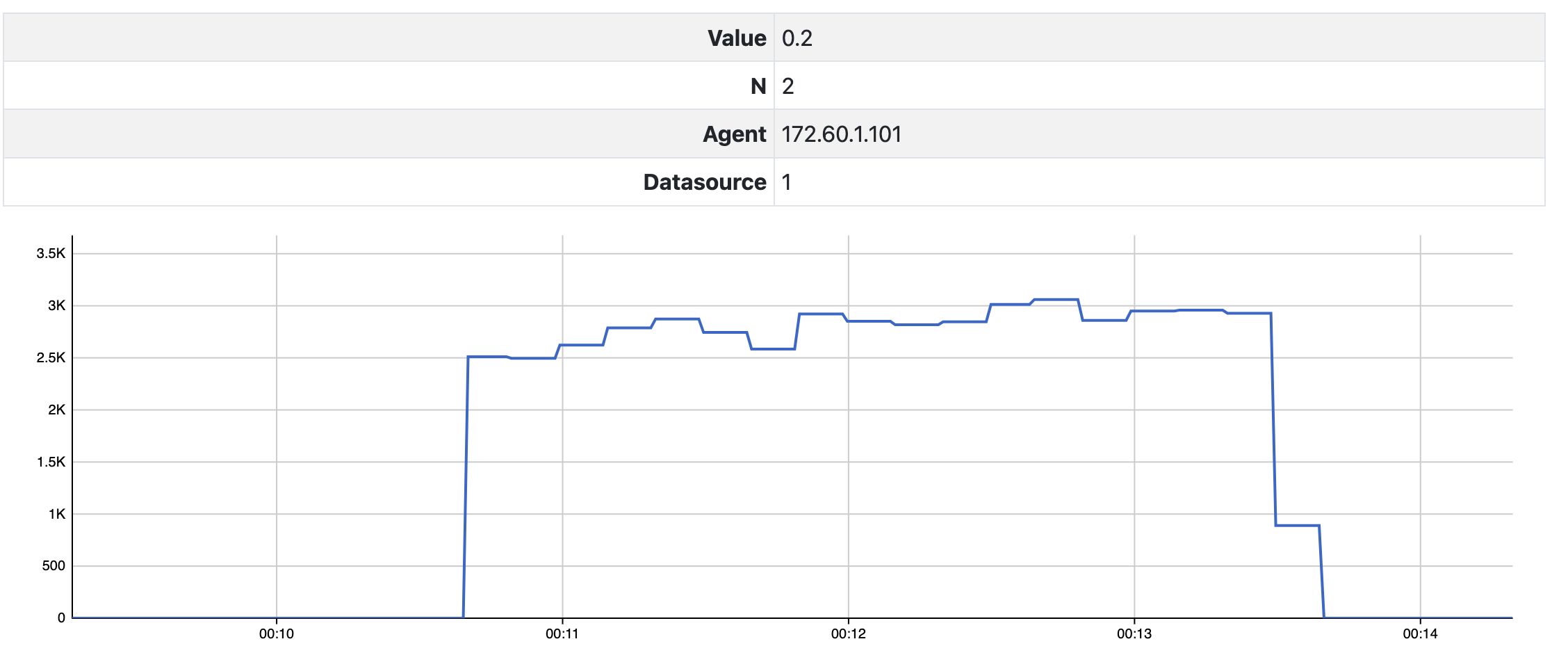The width and height of the screenshot is (1568, 662).
Task: Click the chart line's peak plateau above 3K
Action: (1056, 300)
